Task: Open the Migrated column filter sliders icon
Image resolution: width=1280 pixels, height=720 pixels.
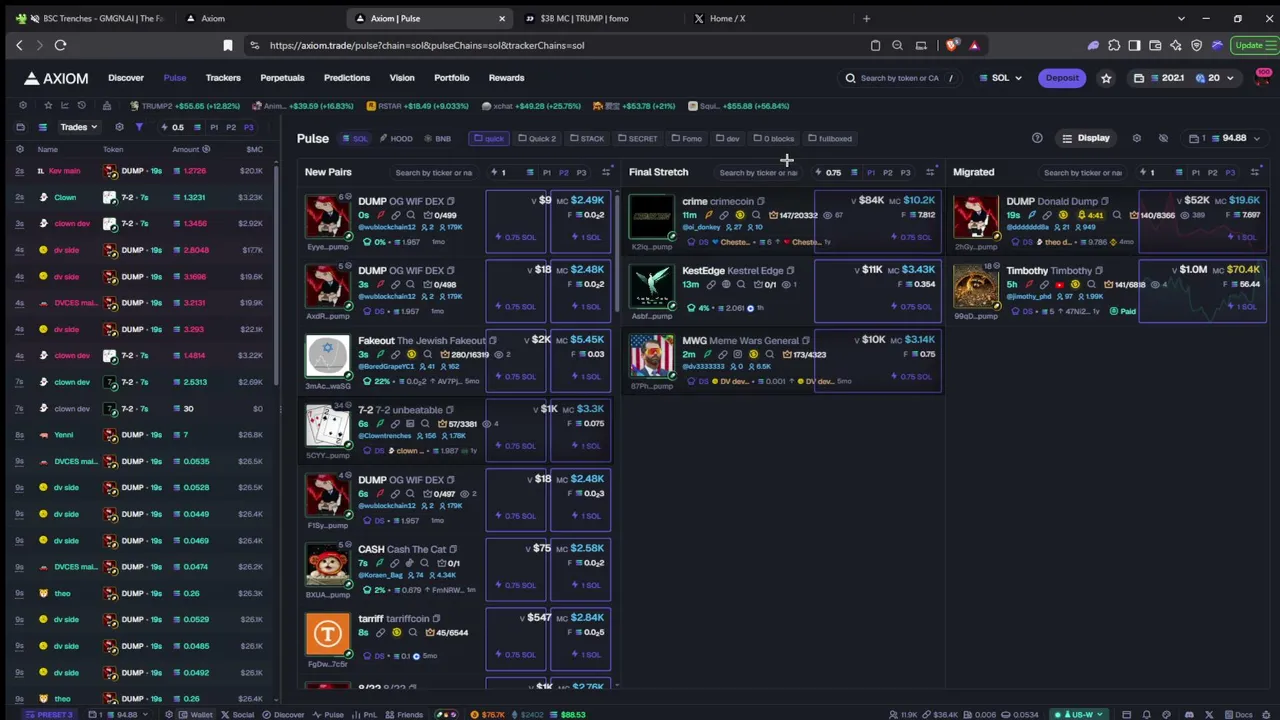Action: tap(1255, 172)
